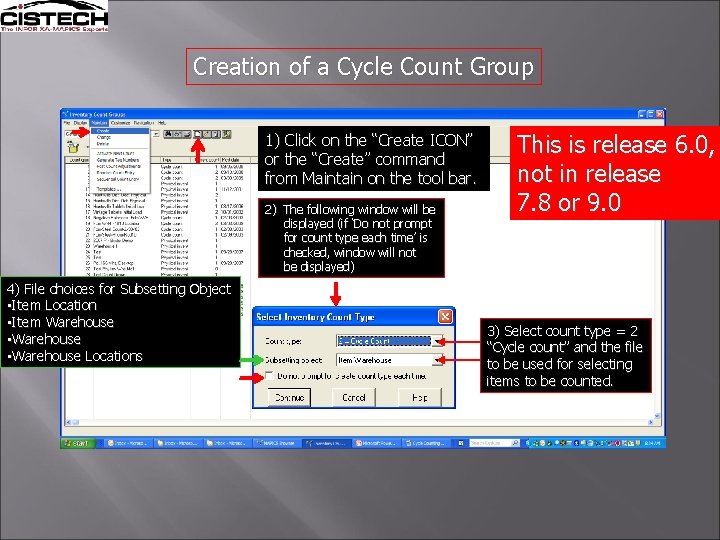Check 'Do not prompt for count type each time'
The width and height of the screenshot is (720, 540).
click(270, 376)
